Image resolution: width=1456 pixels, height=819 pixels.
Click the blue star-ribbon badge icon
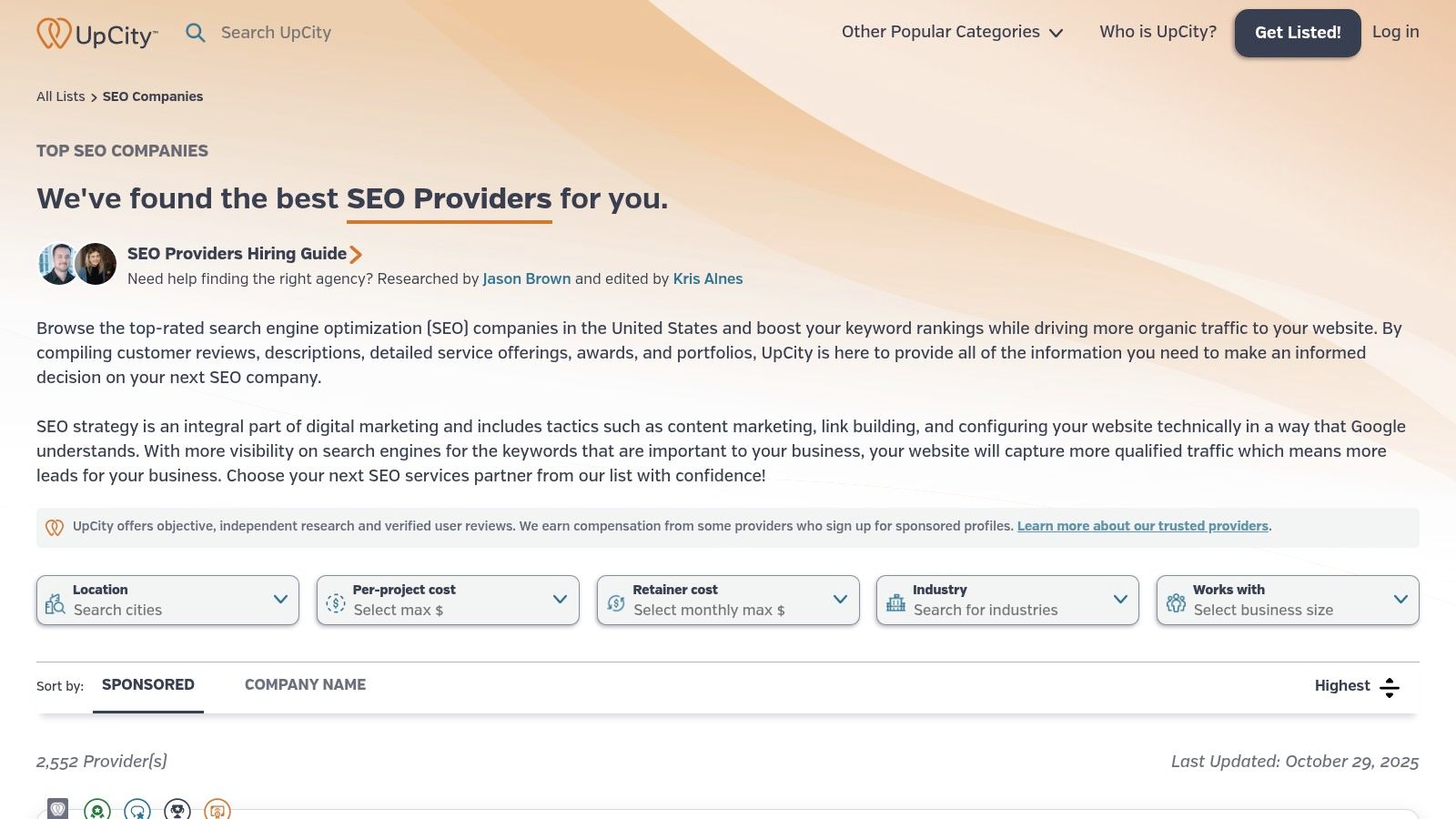click(x=137, y=809)
